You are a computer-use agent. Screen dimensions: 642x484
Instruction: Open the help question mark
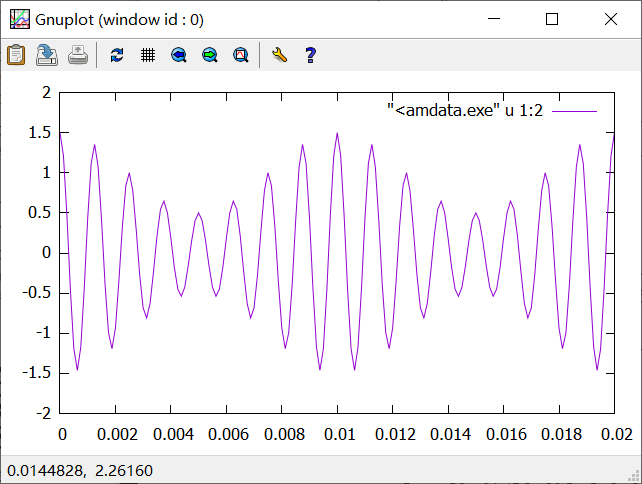(x=310, y=55)
